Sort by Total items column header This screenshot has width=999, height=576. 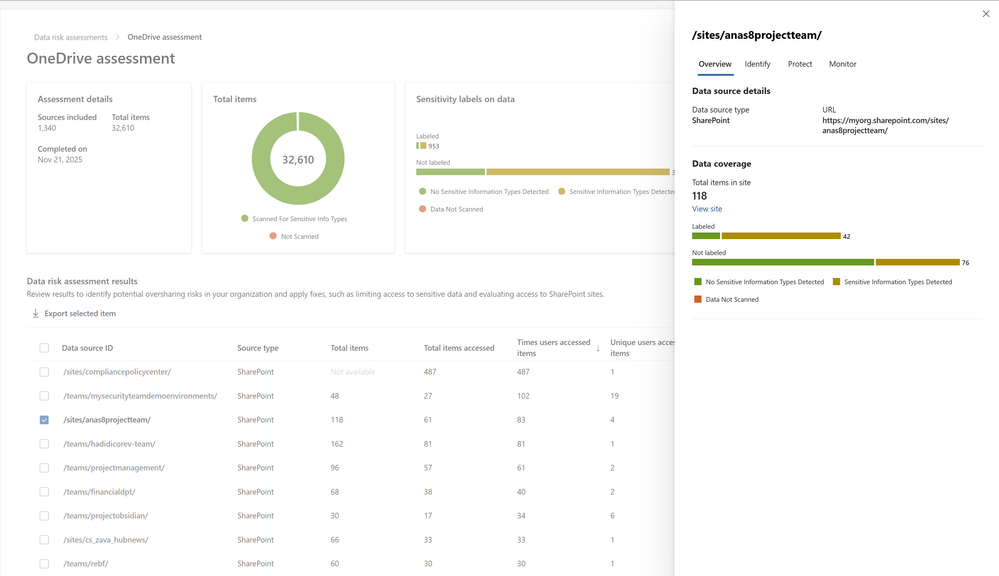click(x=349, y=348)
